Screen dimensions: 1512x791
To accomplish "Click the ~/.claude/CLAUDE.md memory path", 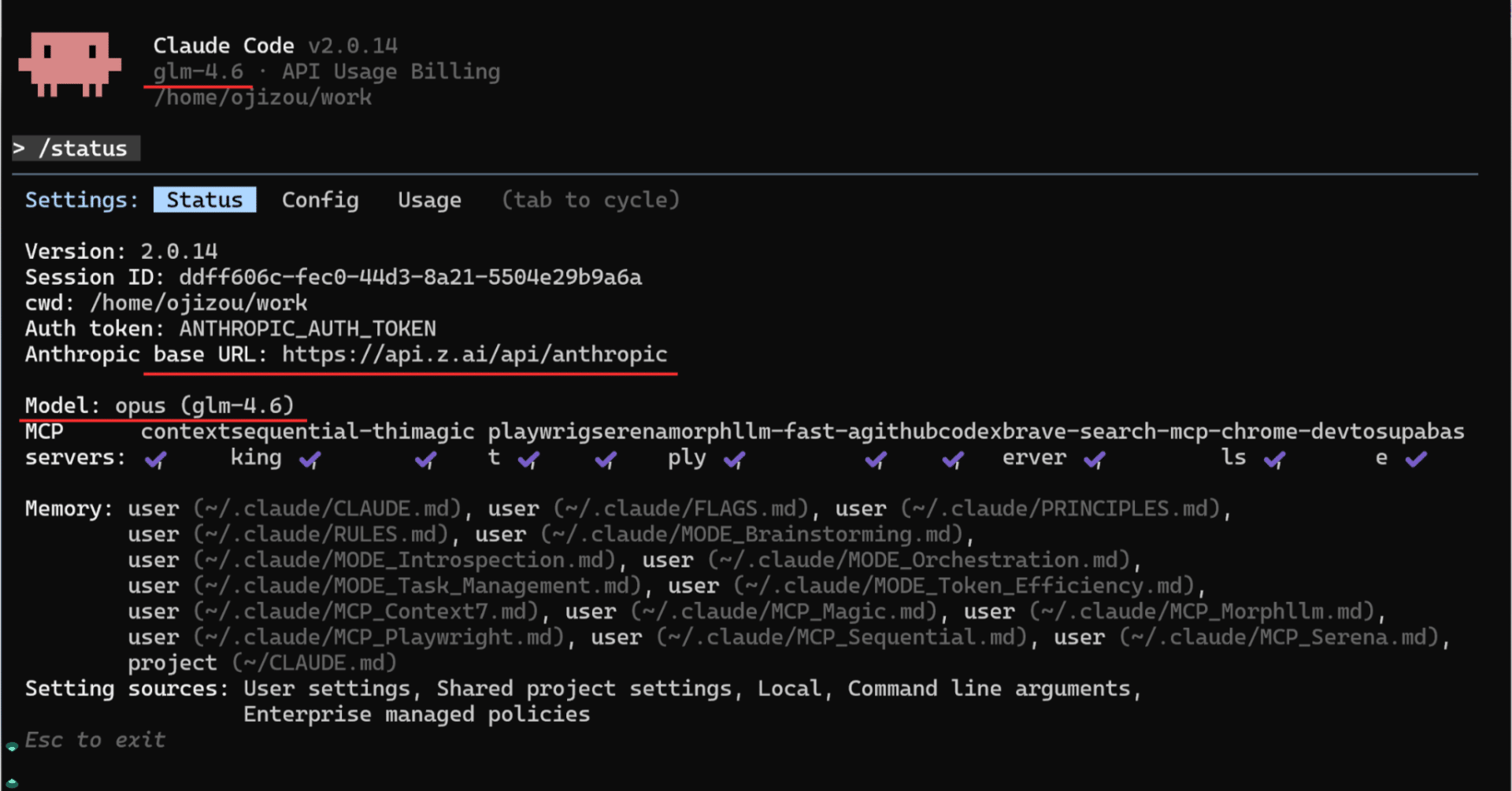I will pyautogui.click(x=327, y=508).
